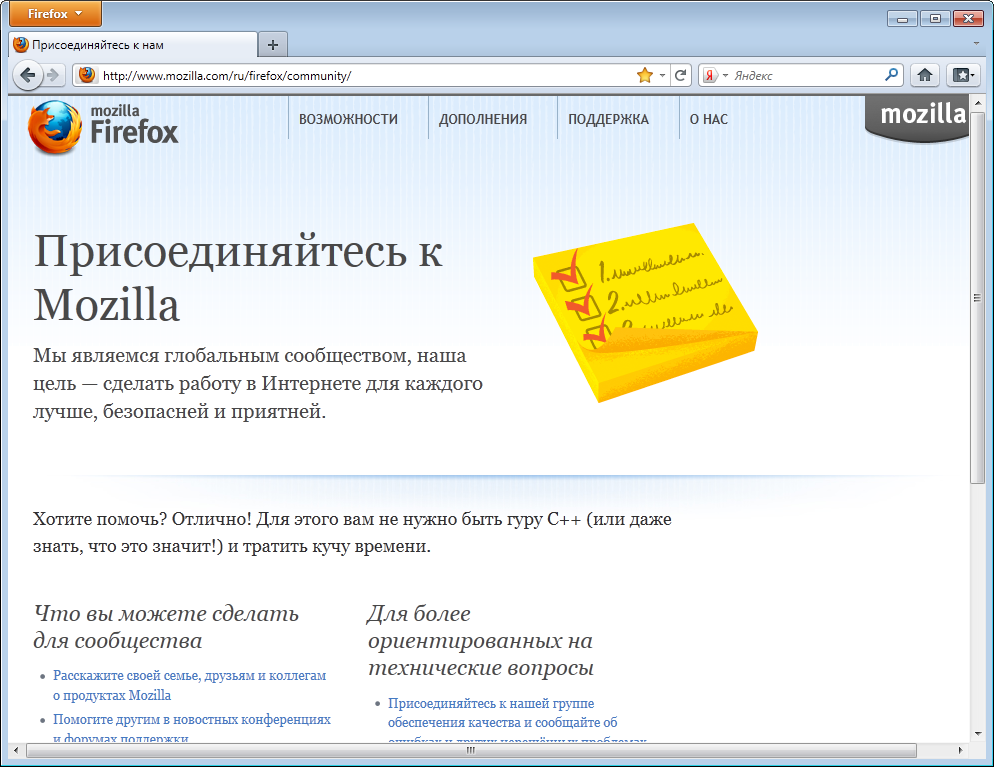The image size is (994, 767).
Task: Go back with the back arrow button
Action: (x=27, y=75)
